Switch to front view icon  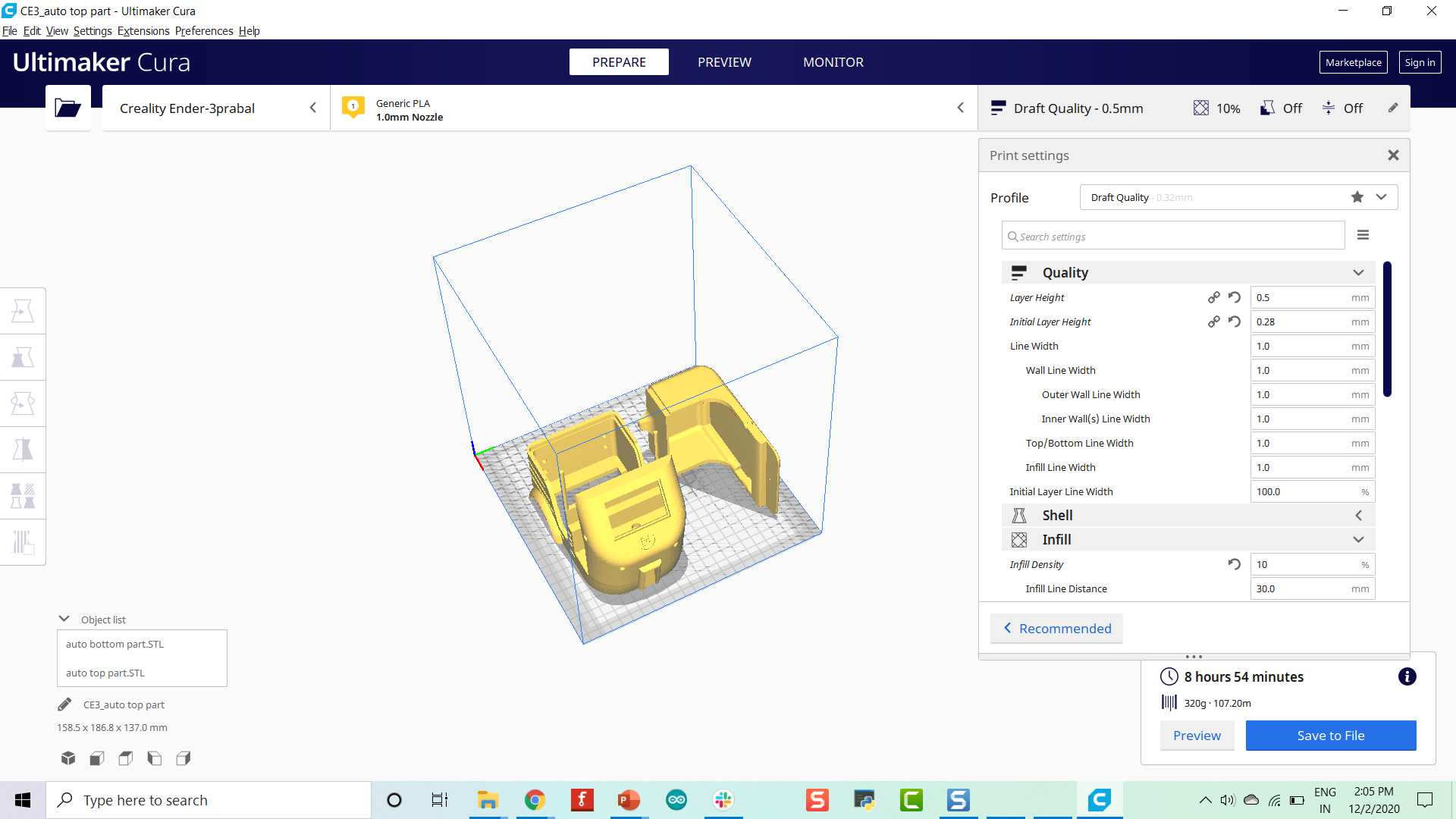tap(97, 758)
